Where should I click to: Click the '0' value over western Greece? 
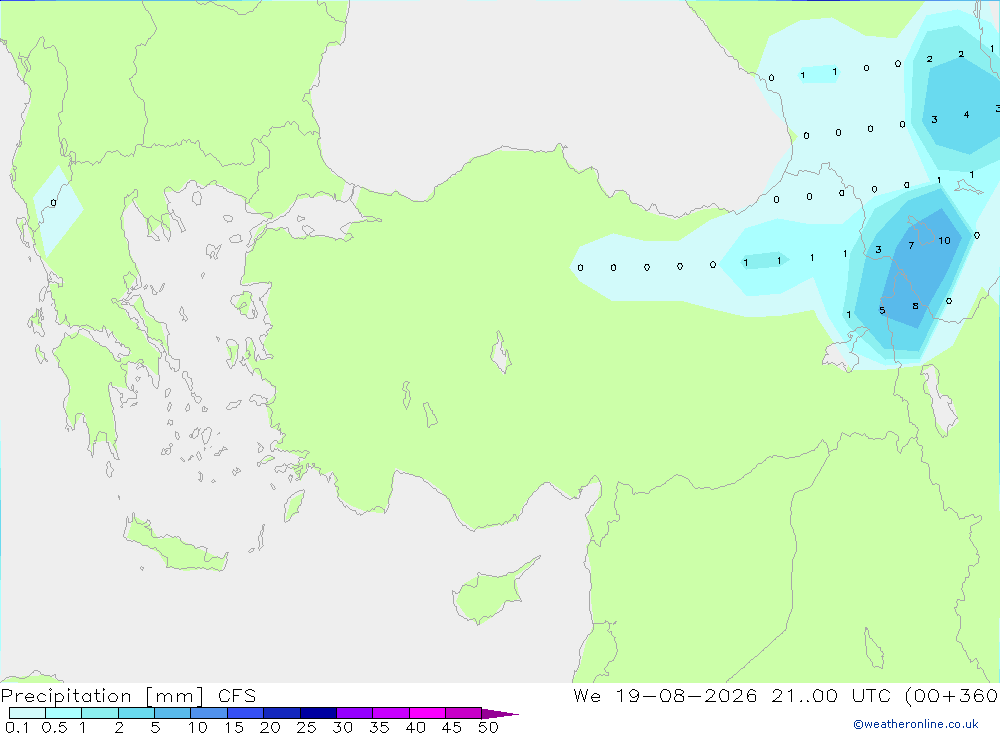(x=53, y=203)
